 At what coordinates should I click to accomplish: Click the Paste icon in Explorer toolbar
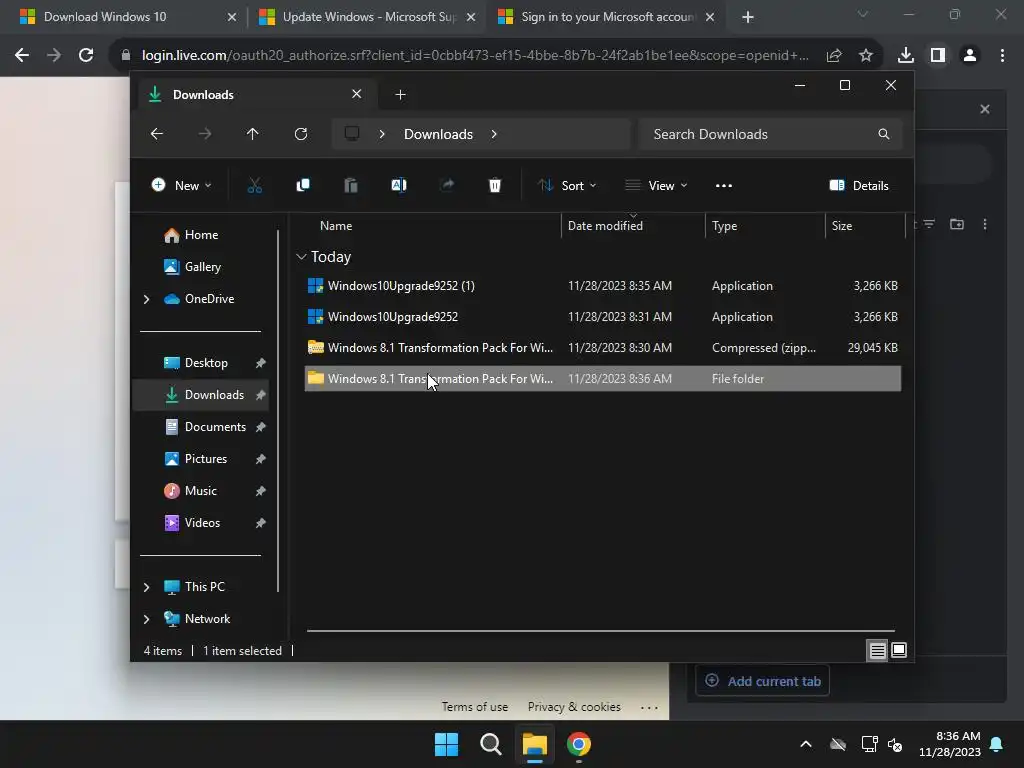pos(351,186)
